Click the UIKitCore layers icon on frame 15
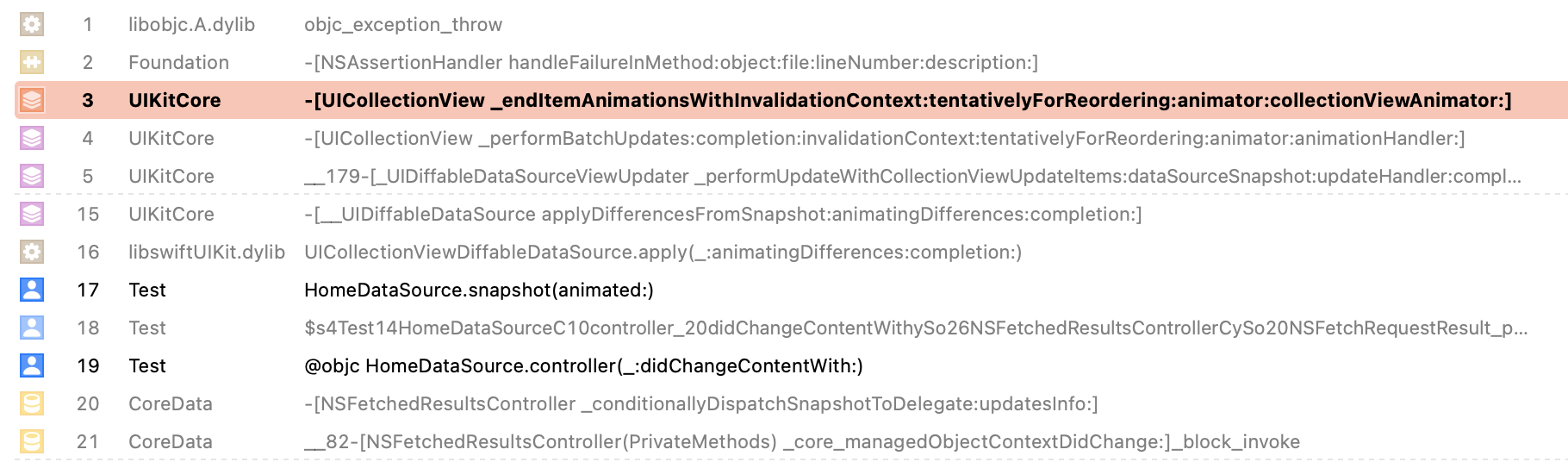Image resolution: width=1568 pixels, height=462 pixels. point(32,214)
